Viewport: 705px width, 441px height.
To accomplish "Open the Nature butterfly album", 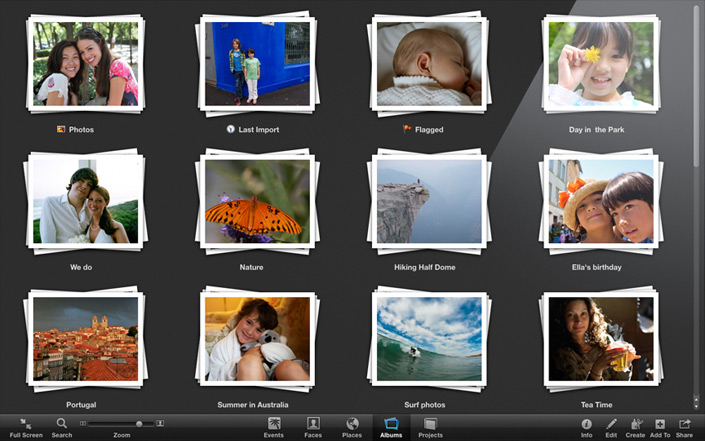I will [x=257, y=201].
